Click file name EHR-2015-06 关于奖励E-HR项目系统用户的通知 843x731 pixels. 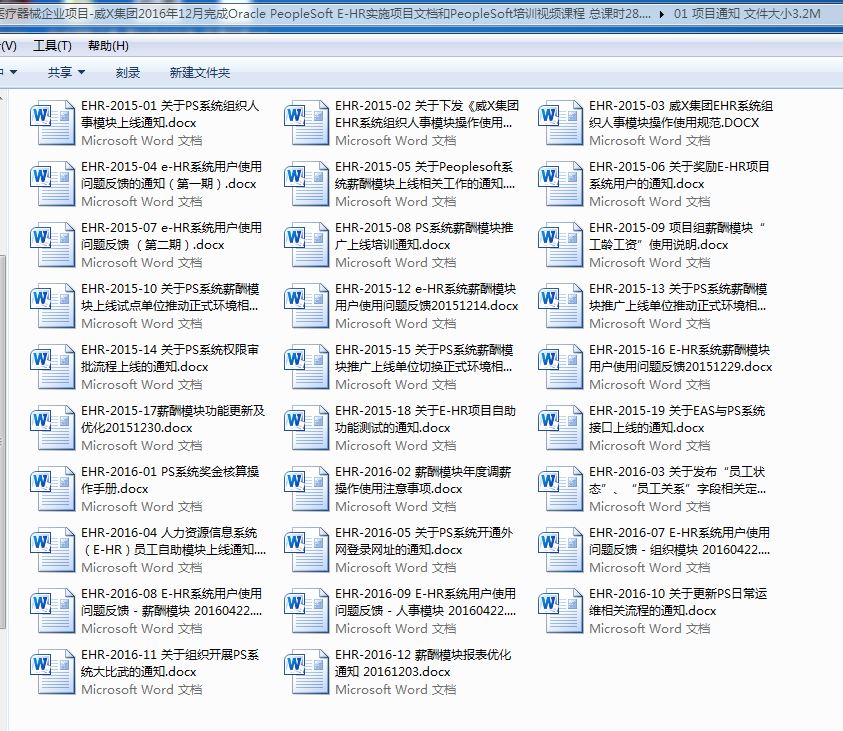coord(680,175)
